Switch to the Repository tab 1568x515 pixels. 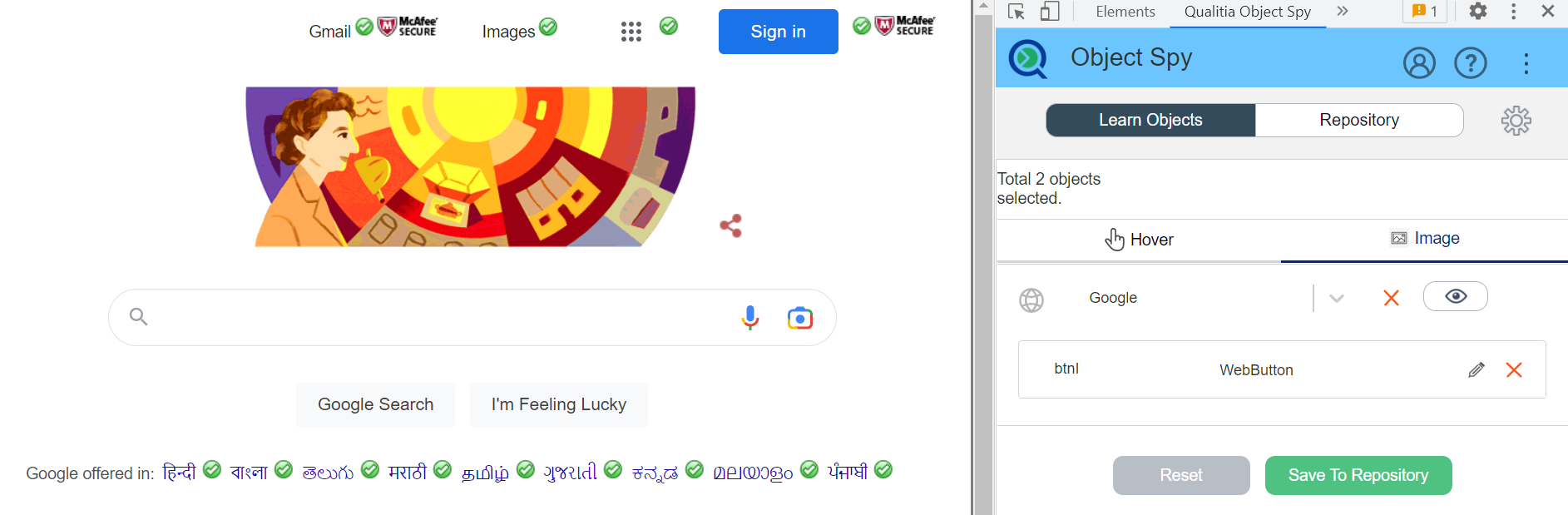(1359, 120)
